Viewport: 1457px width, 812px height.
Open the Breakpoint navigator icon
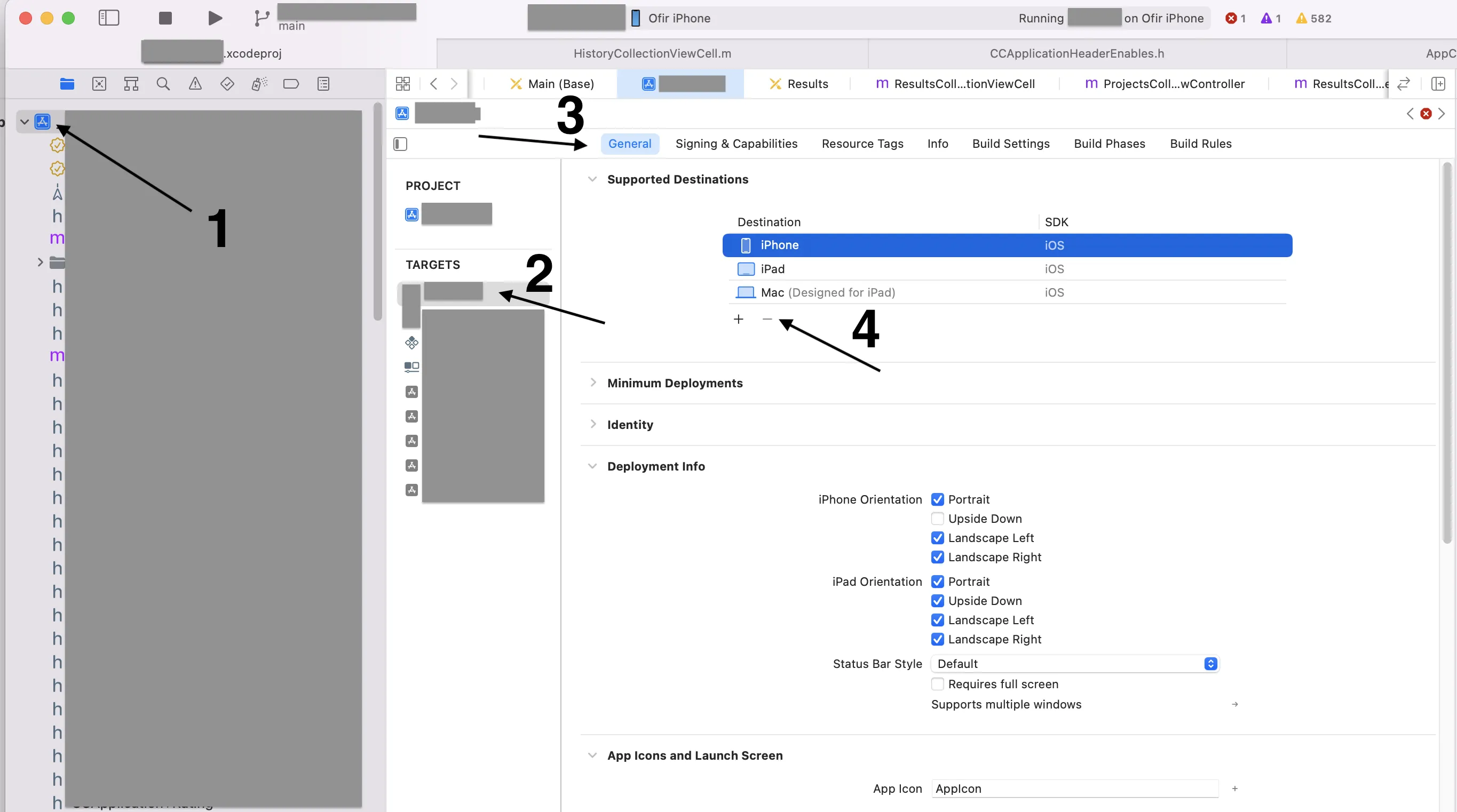(291, 84)
